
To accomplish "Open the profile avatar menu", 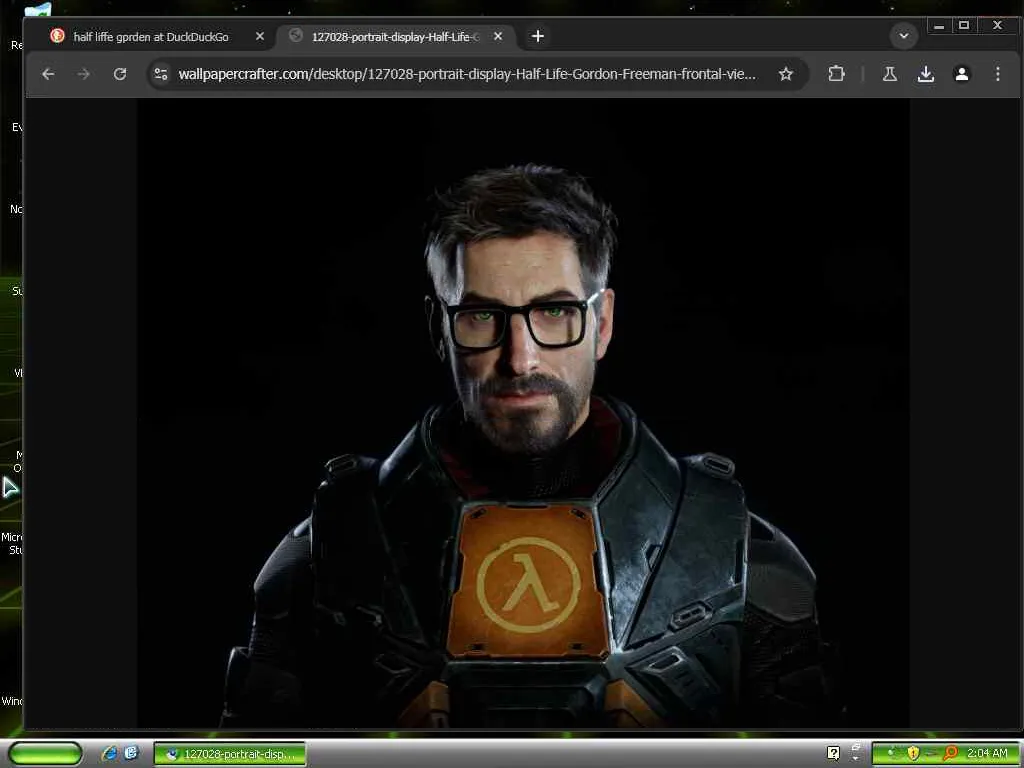I will 961,74.
